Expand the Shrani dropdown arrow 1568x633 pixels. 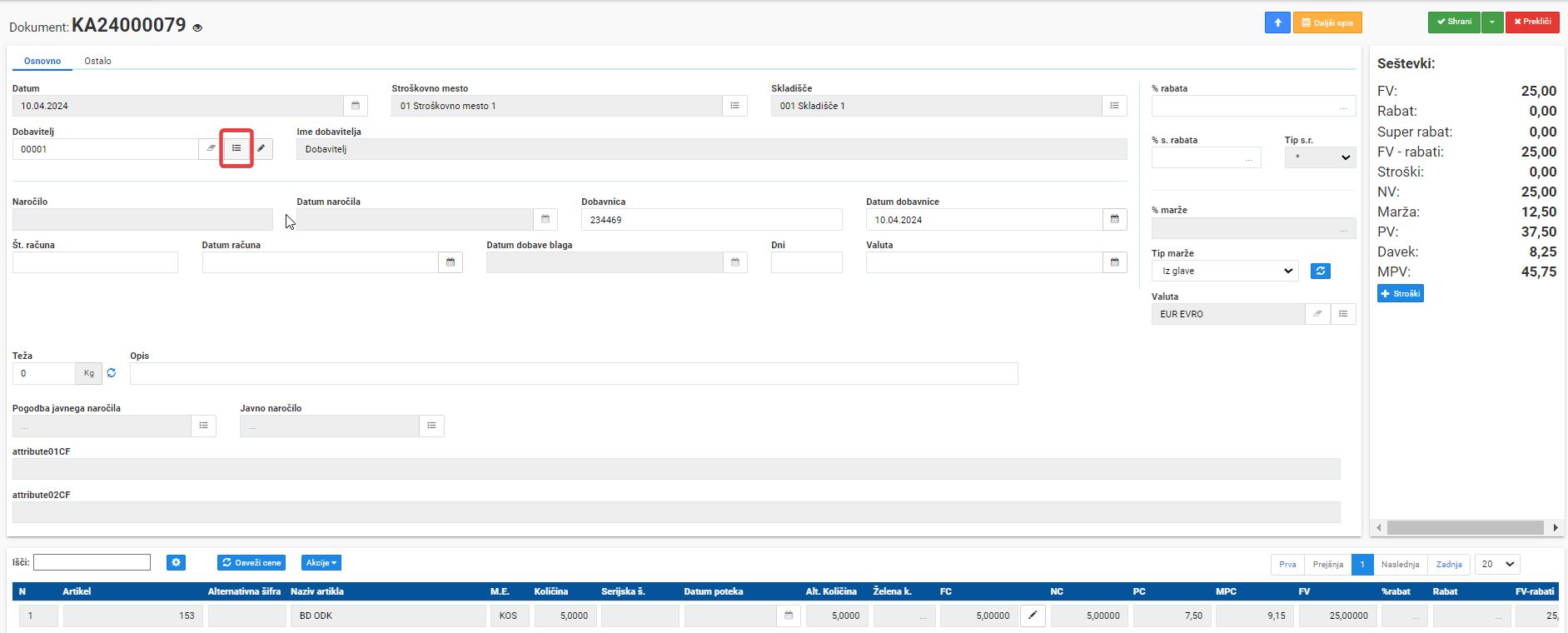click(1492, 22)
